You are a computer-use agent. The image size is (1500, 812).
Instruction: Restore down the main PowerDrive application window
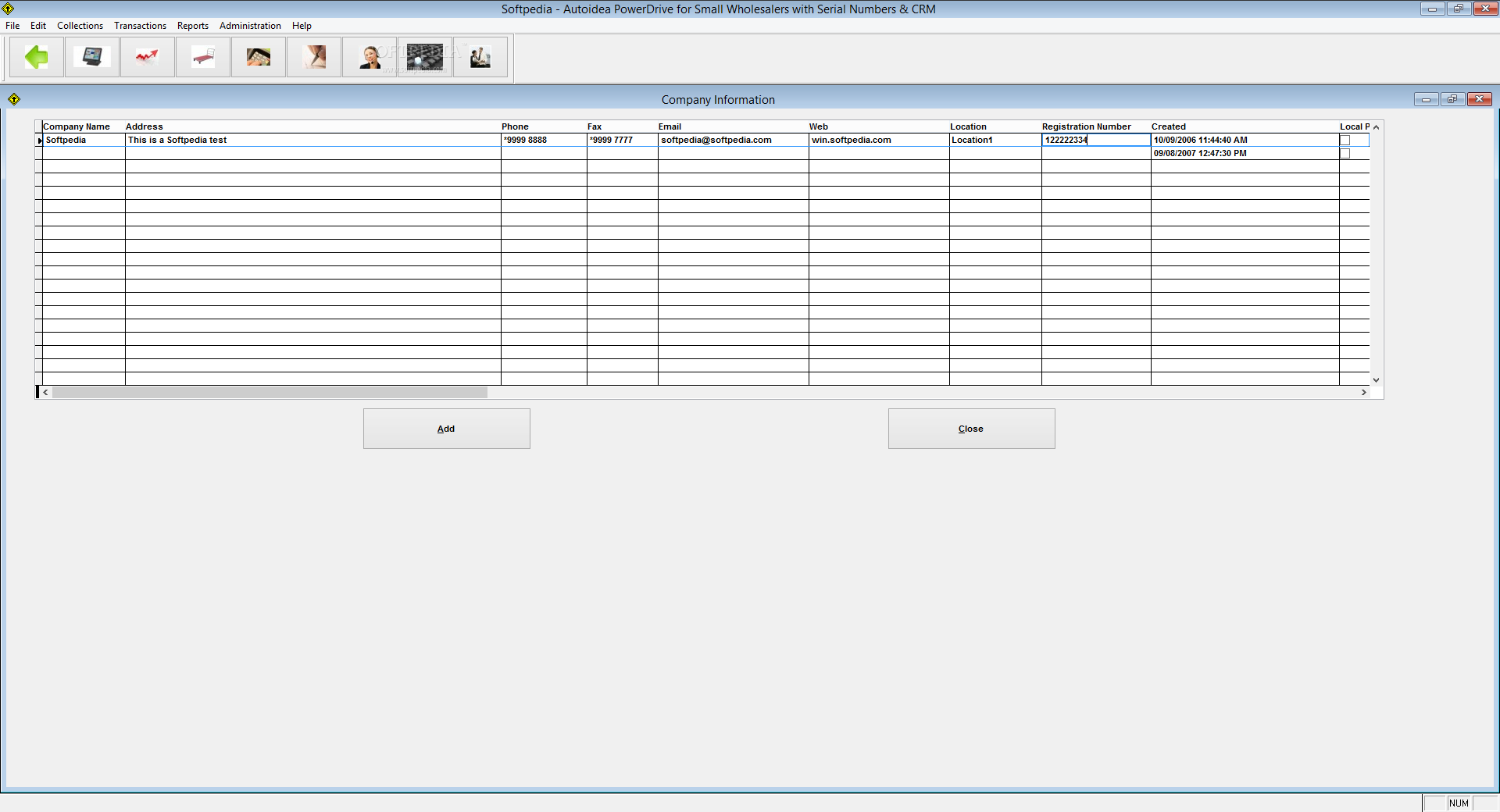pos(1459,9)
